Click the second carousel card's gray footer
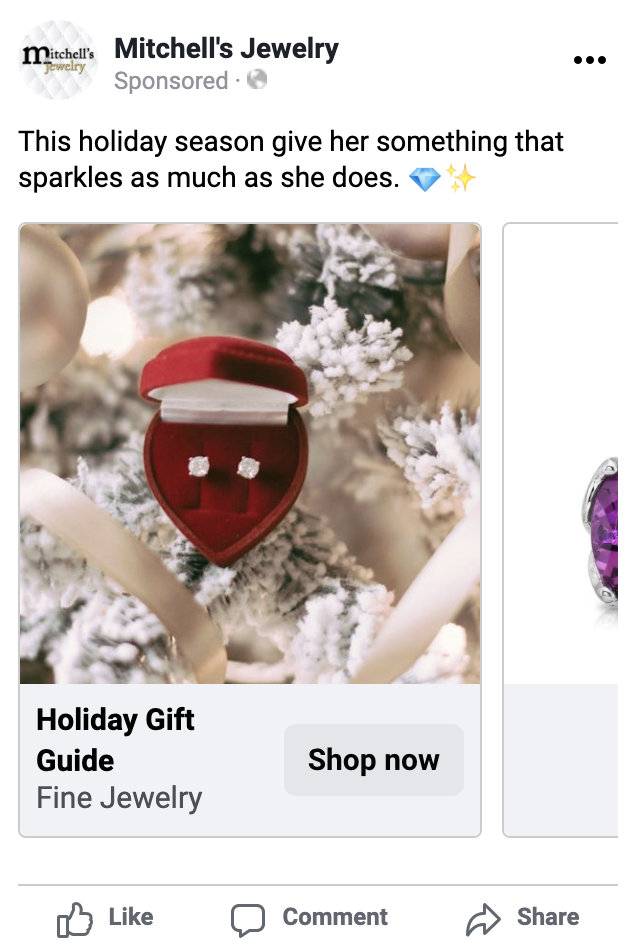The image size is (636, 952). pyautogui.click(x=565, y=760)
